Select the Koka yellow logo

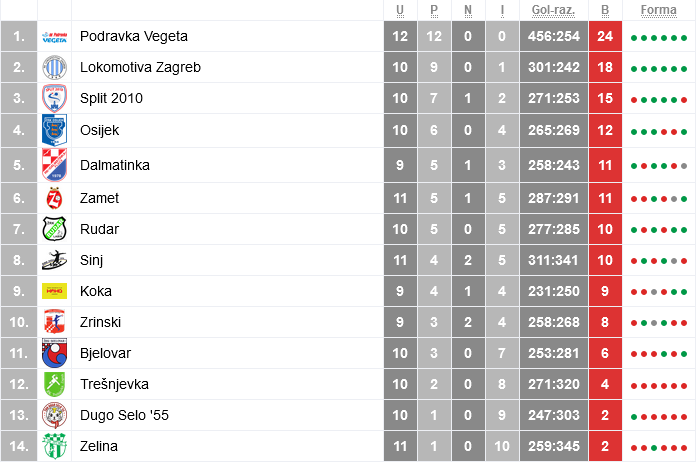54,291
